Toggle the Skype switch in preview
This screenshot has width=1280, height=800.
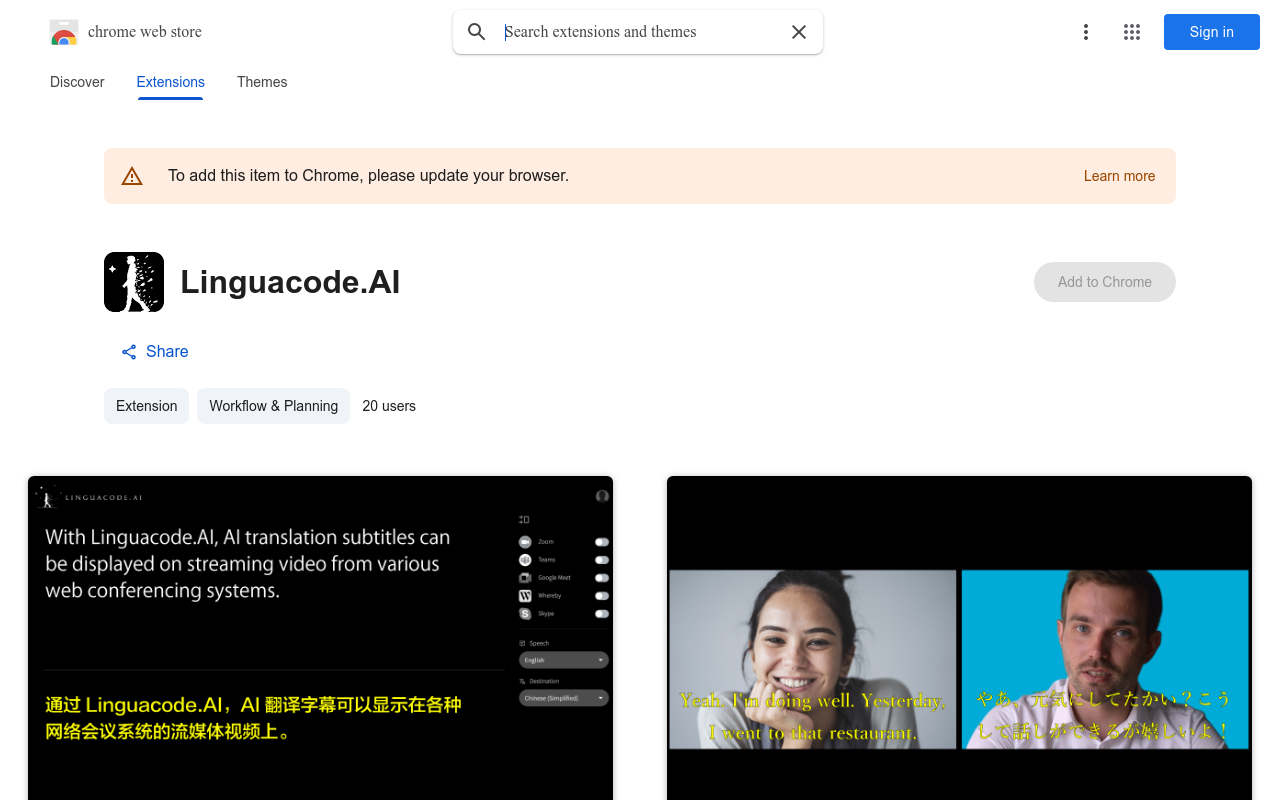click(602, 614)
